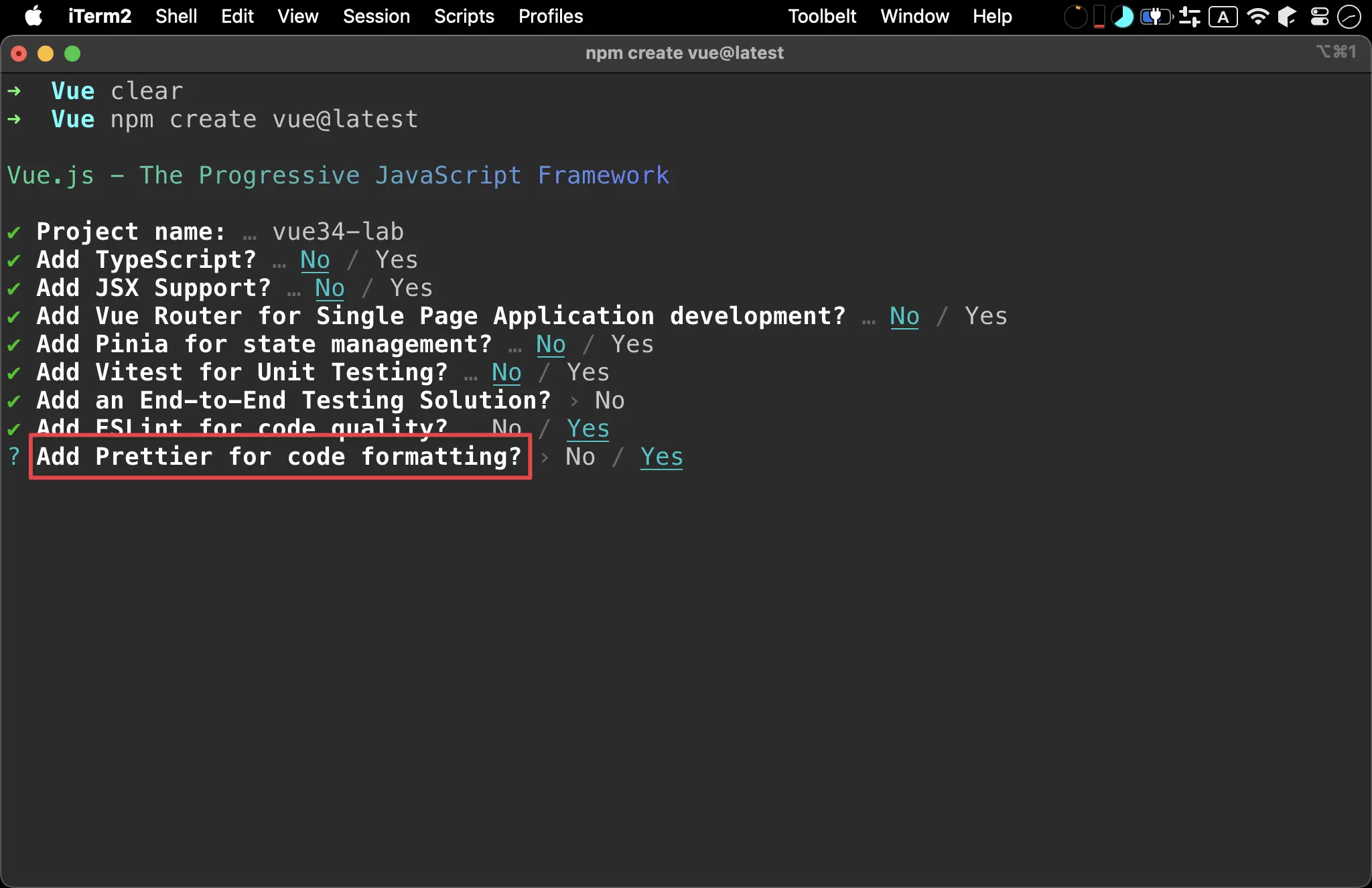Open macOS Control Center

tap(1320, 16)
